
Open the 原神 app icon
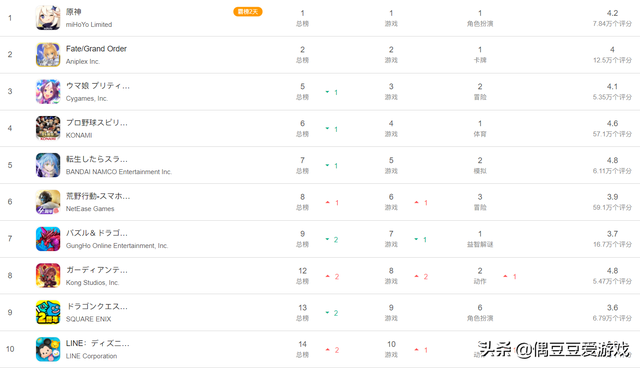(48, 18)
